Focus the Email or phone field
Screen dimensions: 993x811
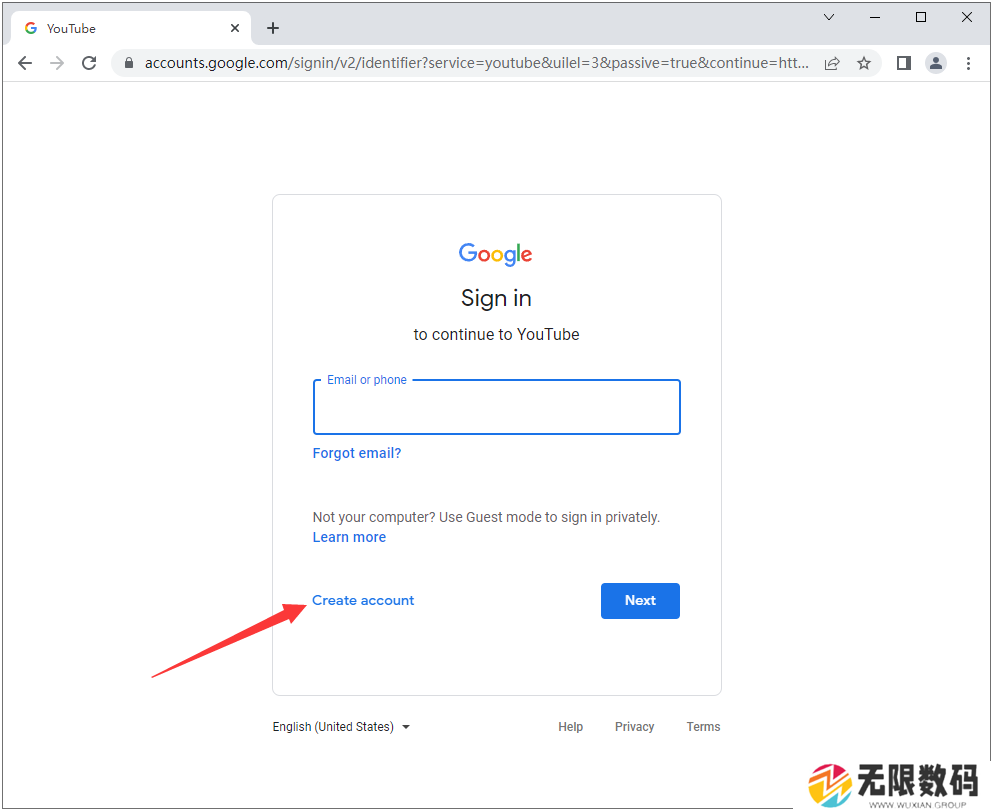pos(496,408)
